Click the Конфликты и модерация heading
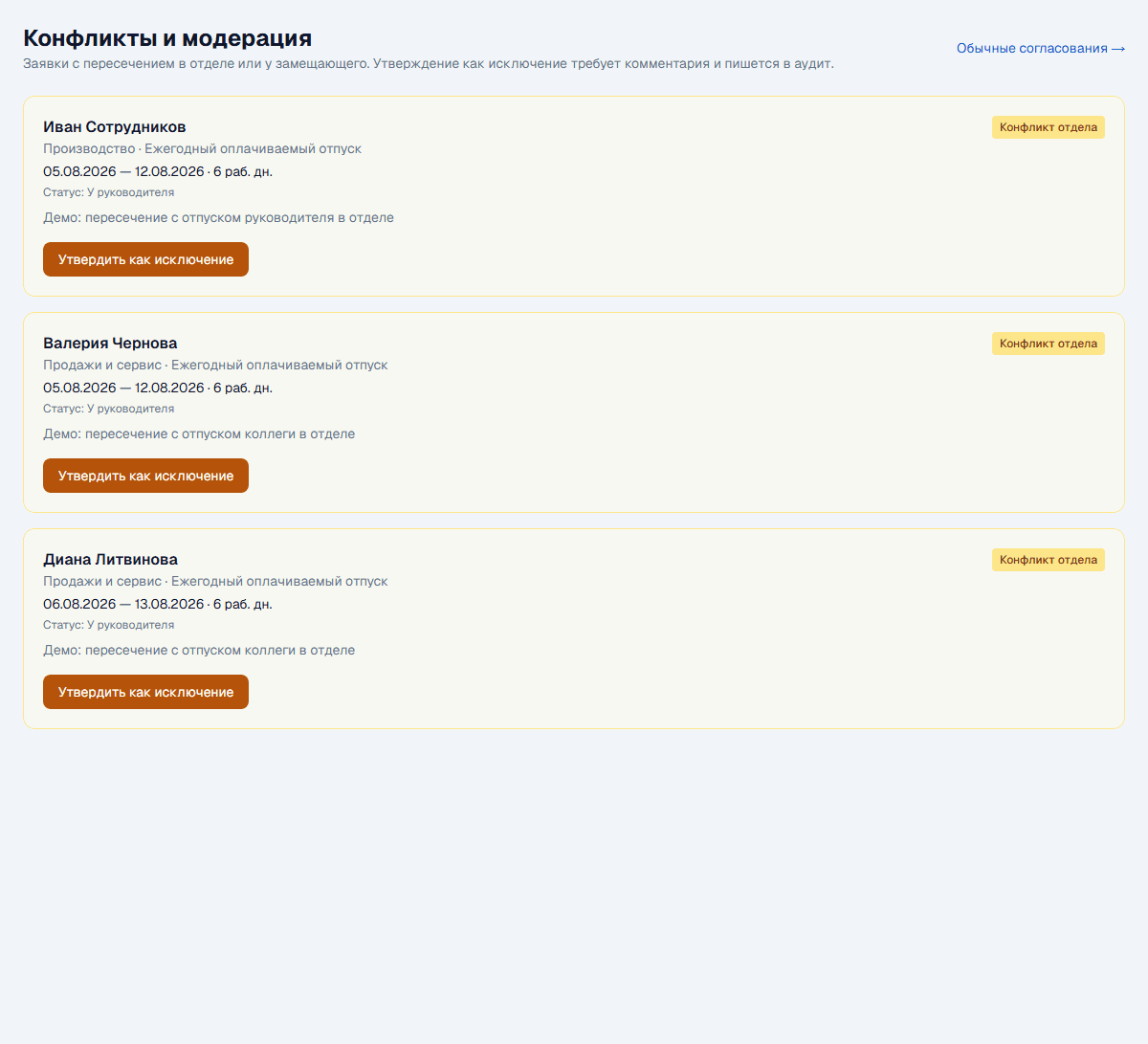The image size is (1148, 1044). (167, 38)
